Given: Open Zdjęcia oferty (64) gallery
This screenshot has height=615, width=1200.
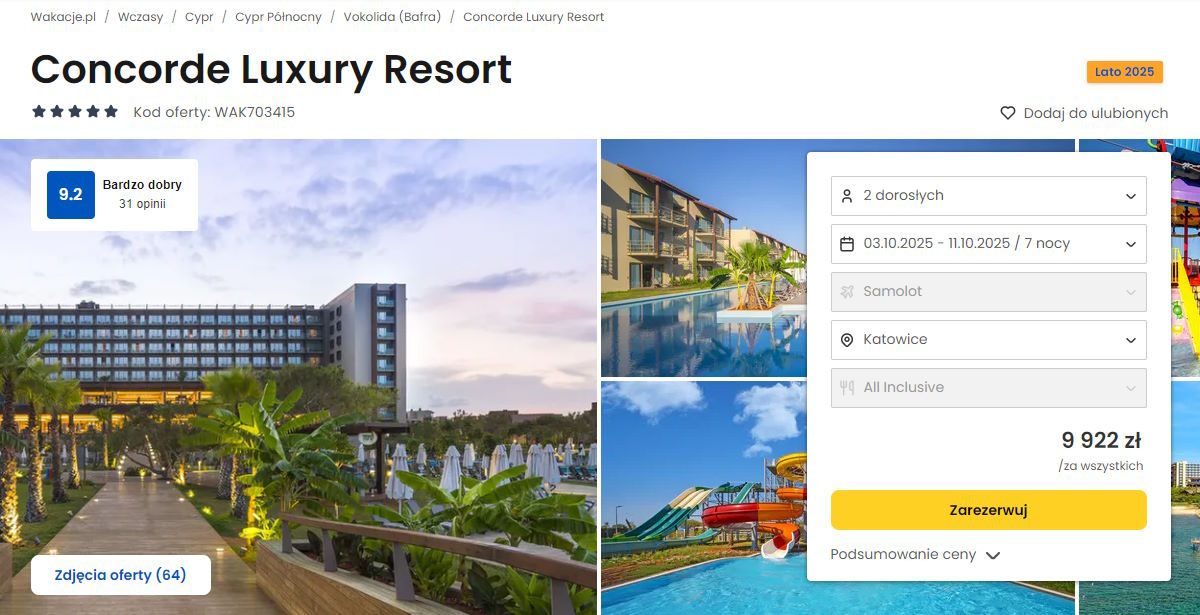Looking at the screenshot, I should 121,575.
